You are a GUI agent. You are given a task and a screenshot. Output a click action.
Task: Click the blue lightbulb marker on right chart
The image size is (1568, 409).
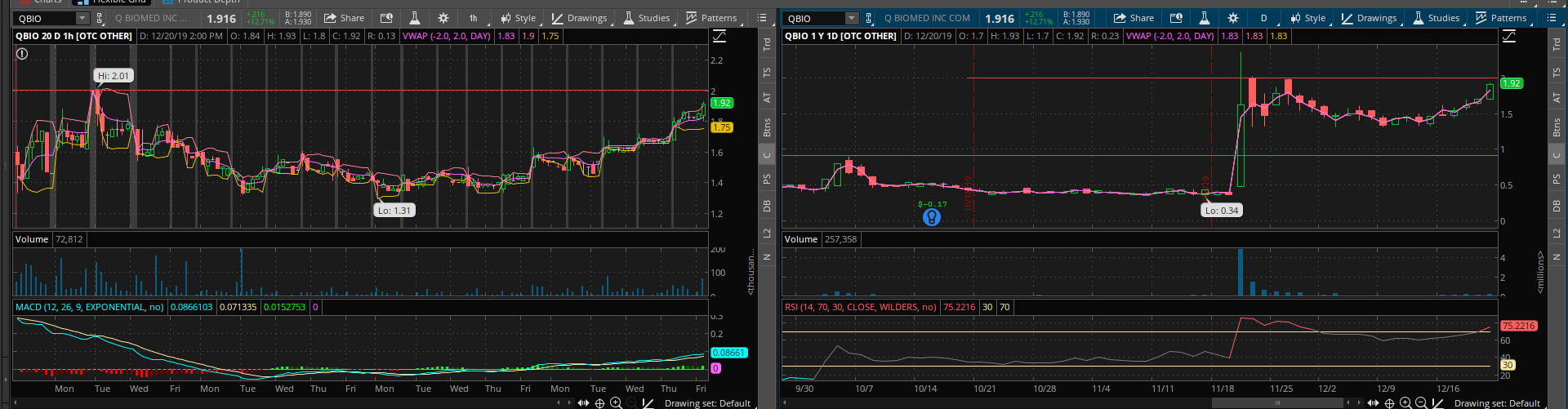pyautogui.click(x=931, y=217)
